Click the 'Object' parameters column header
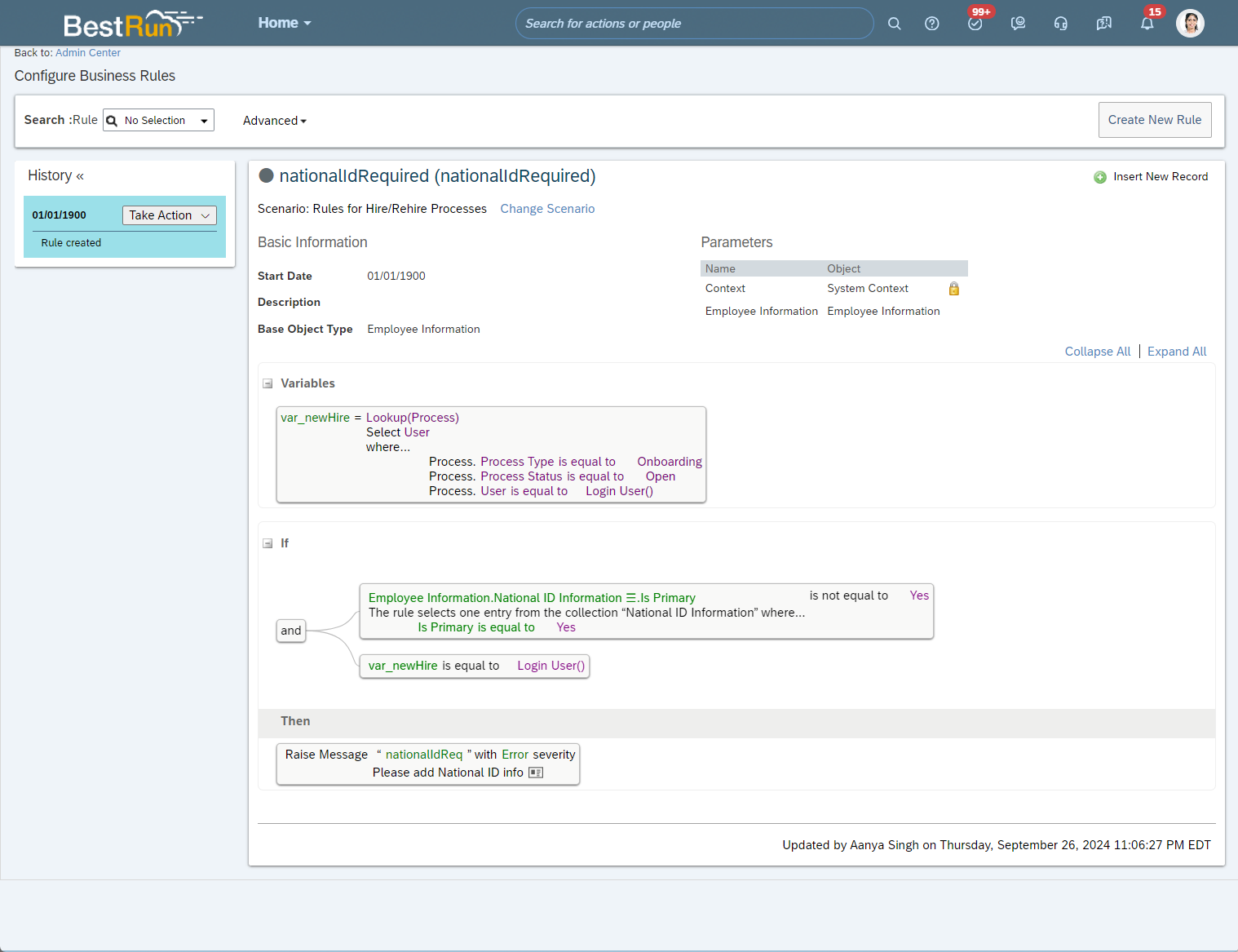Image resolution: width=1238 pixels, height=952 pixels. 844,269
